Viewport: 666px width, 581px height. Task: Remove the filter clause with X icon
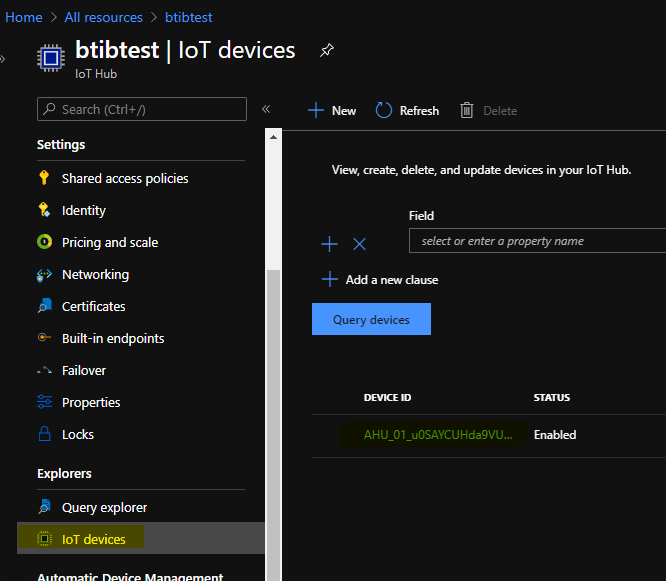click(x=360, y=244)
